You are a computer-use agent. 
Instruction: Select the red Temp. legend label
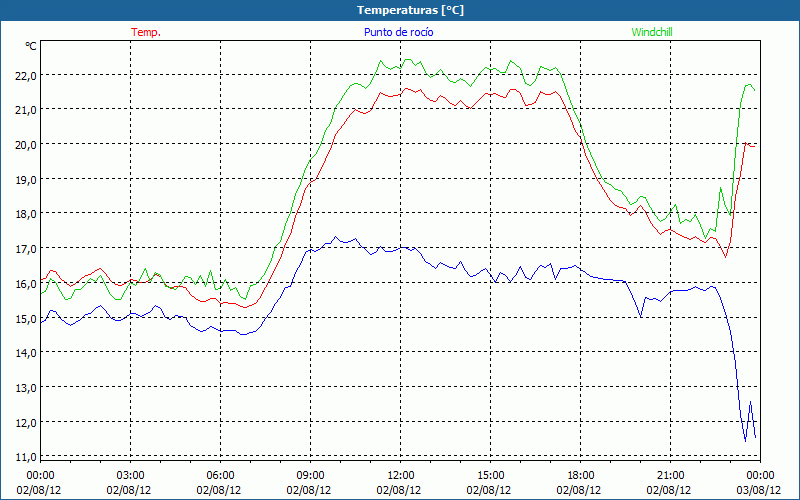(146, 32)
